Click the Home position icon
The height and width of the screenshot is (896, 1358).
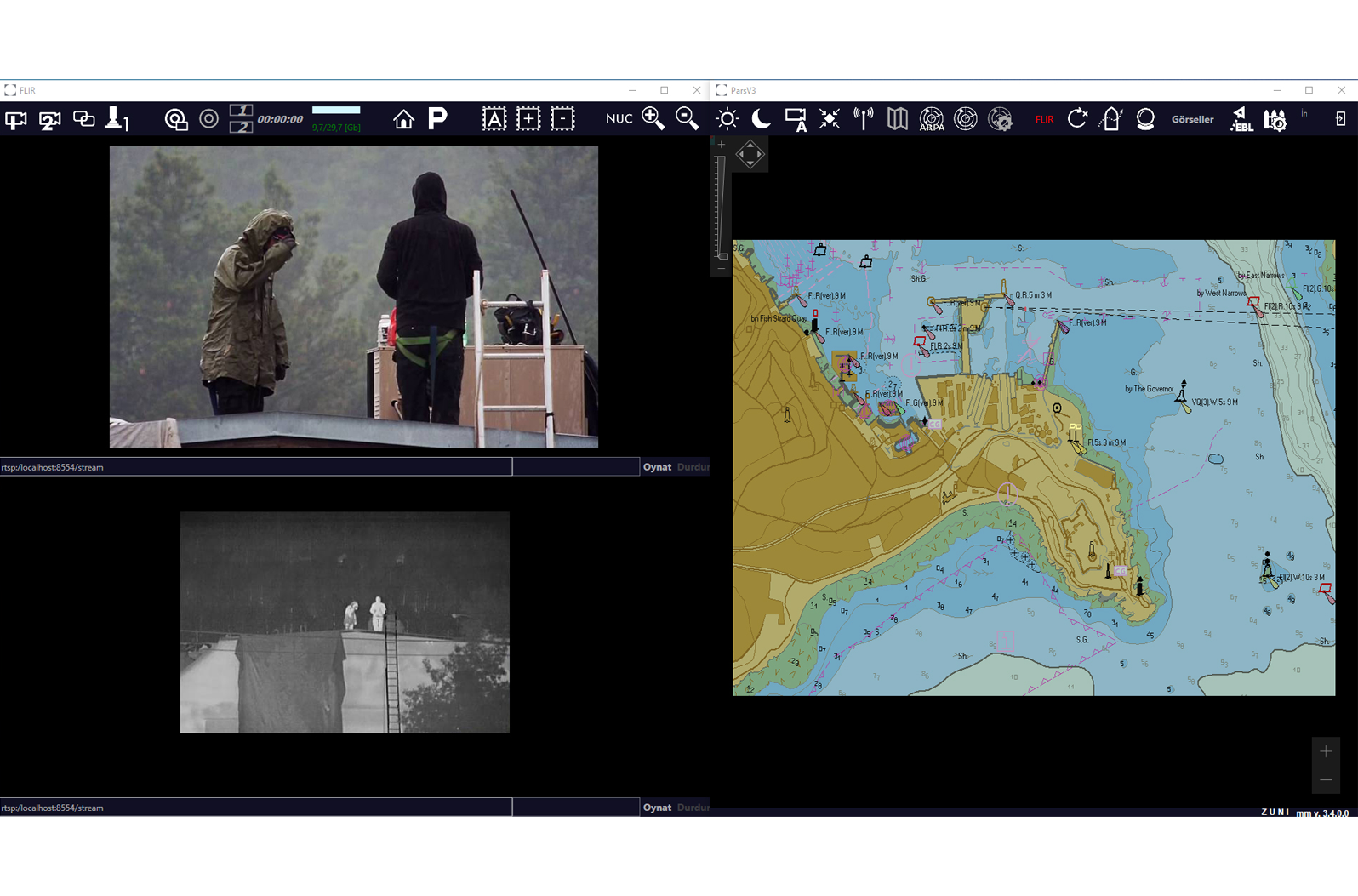pyautogui.click(x=403, y=119)
